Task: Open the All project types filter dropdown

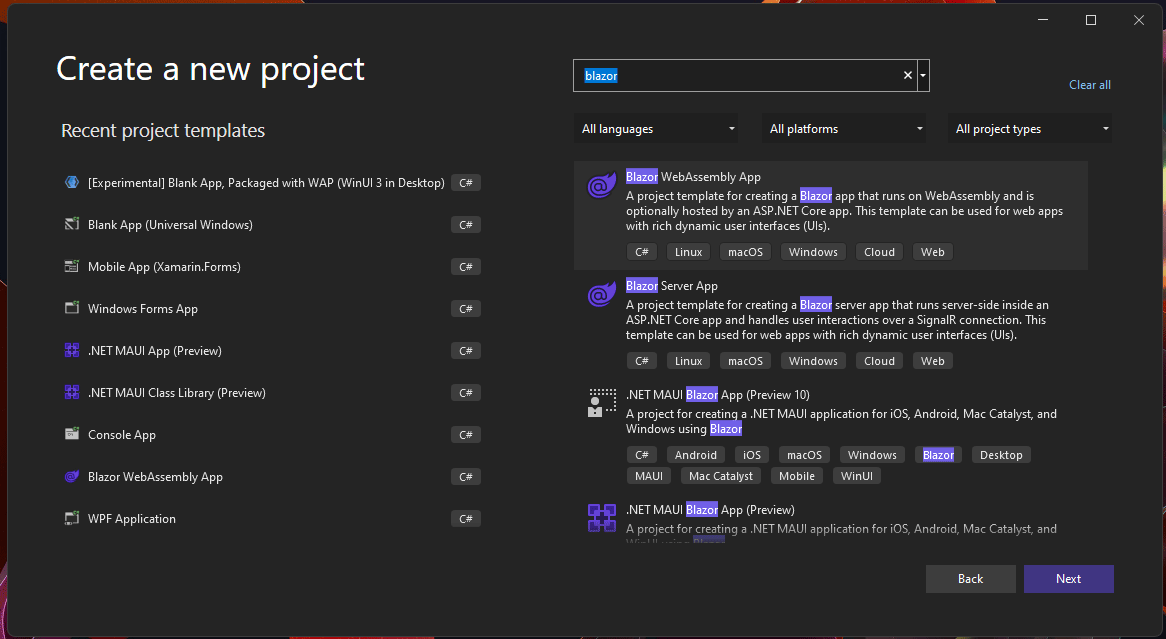Action: pos(1030,129)
